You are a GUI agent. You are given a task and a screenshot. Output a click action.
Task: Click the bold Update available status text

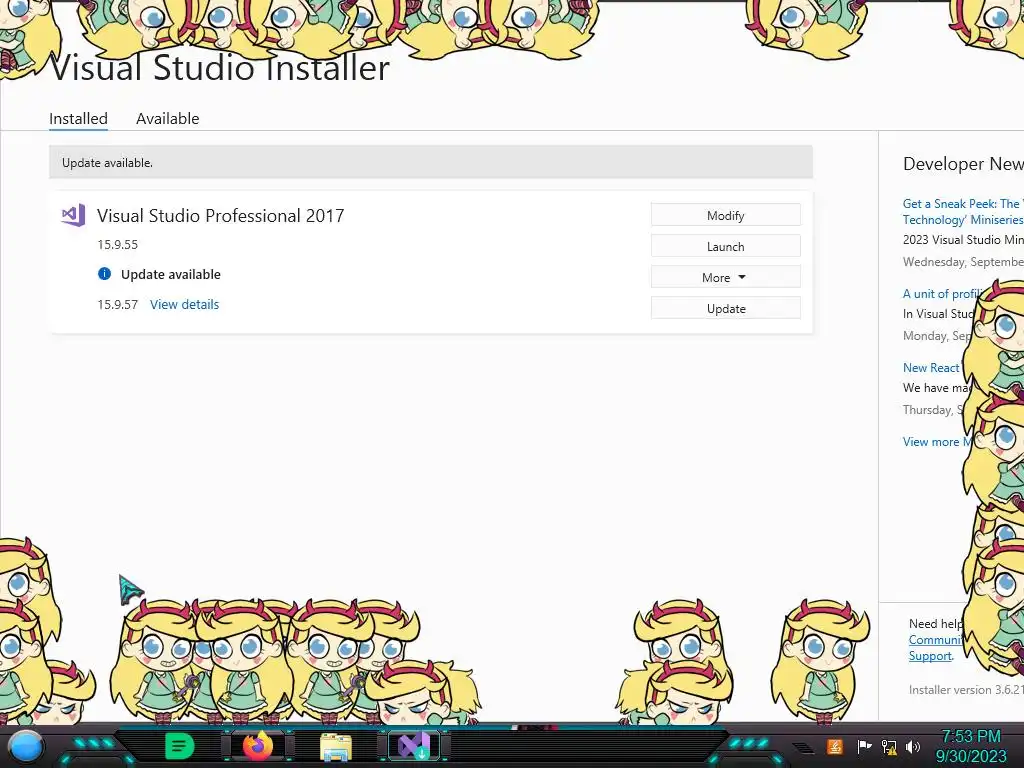tap(170, 274)
